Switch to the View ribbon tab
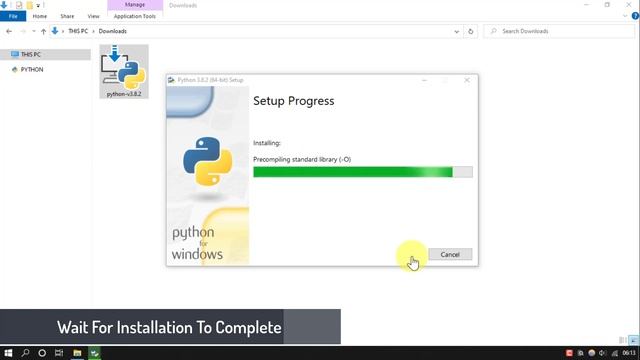The width and height of the screenshot is (640, 360). 93,16
